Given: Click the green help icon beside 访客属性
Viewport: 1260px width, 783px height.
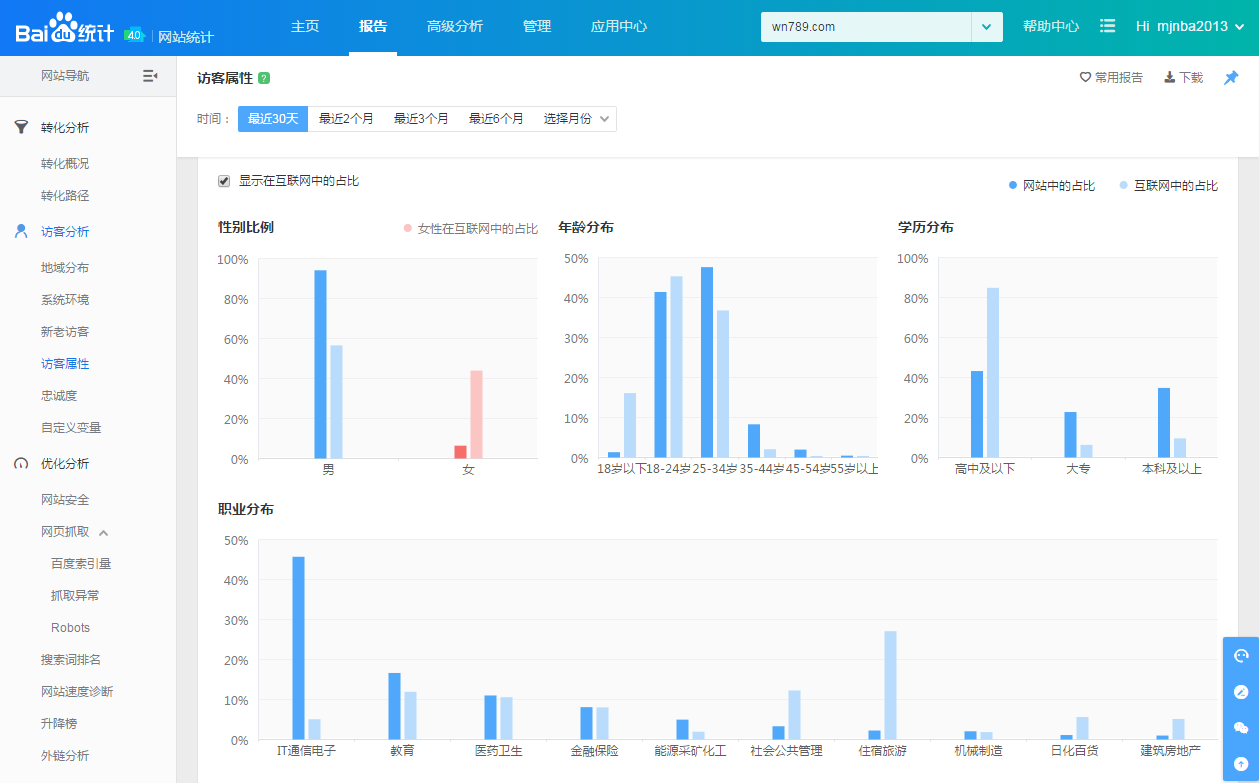Looking at the screenshot, I should tap(264, 78).
